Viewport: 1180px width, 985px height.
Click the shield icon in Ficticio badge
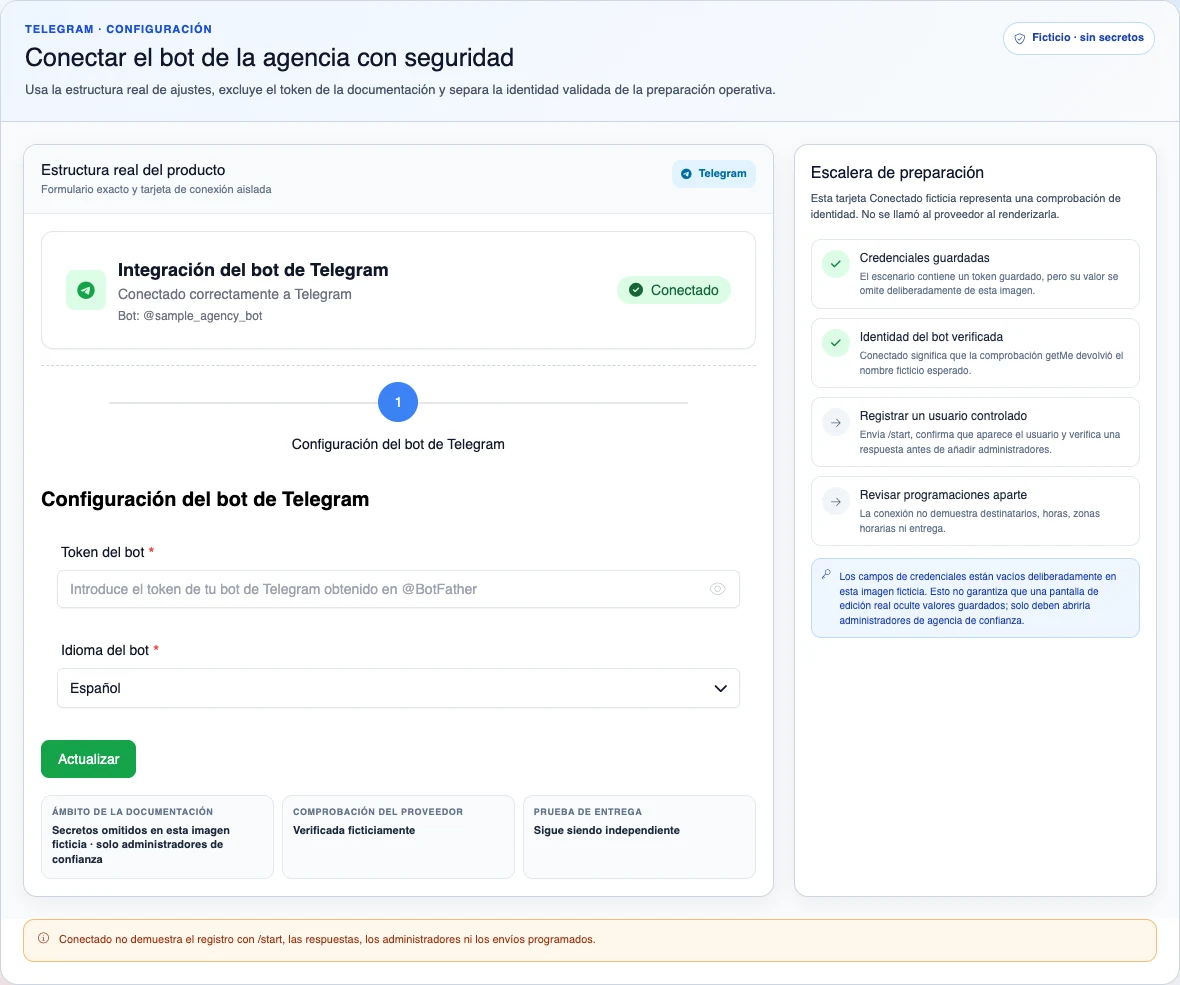[x=1020, y=38]
